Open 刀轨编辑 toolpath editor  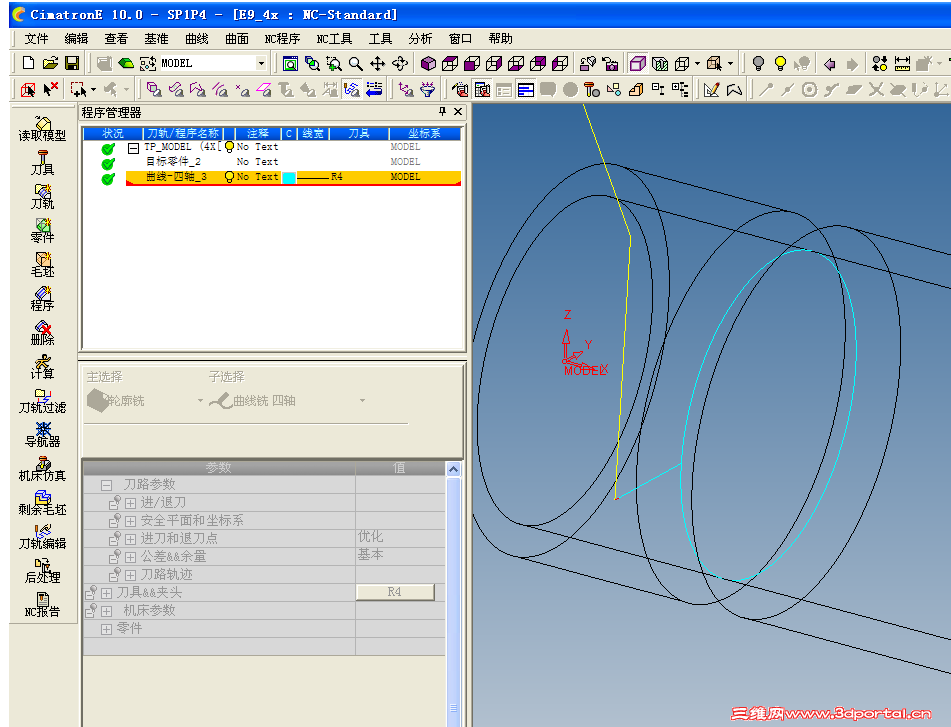pos(42,536)
